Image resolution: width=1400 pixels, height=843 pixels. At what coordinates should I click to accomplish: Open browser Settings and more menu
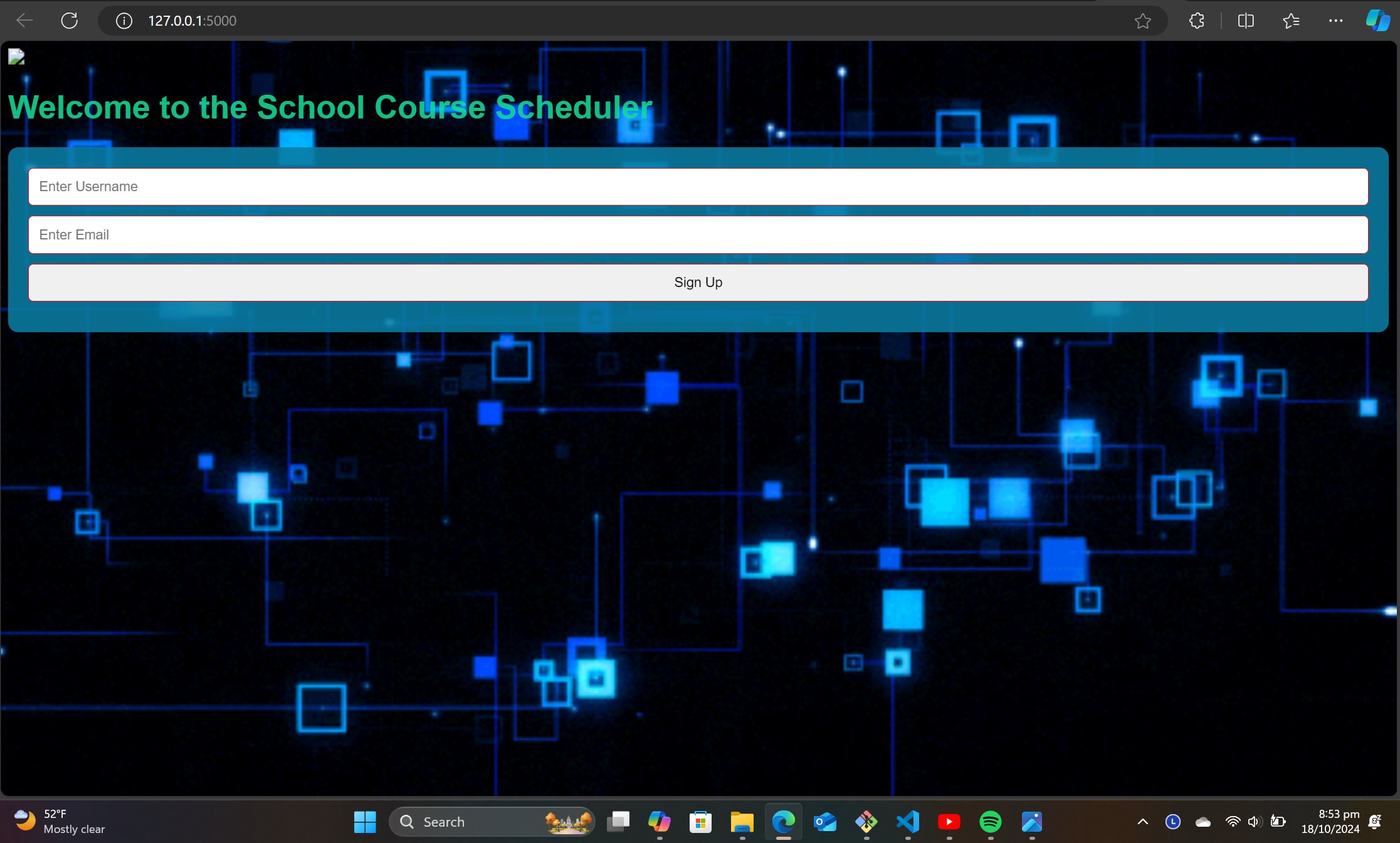(1335, 21)
